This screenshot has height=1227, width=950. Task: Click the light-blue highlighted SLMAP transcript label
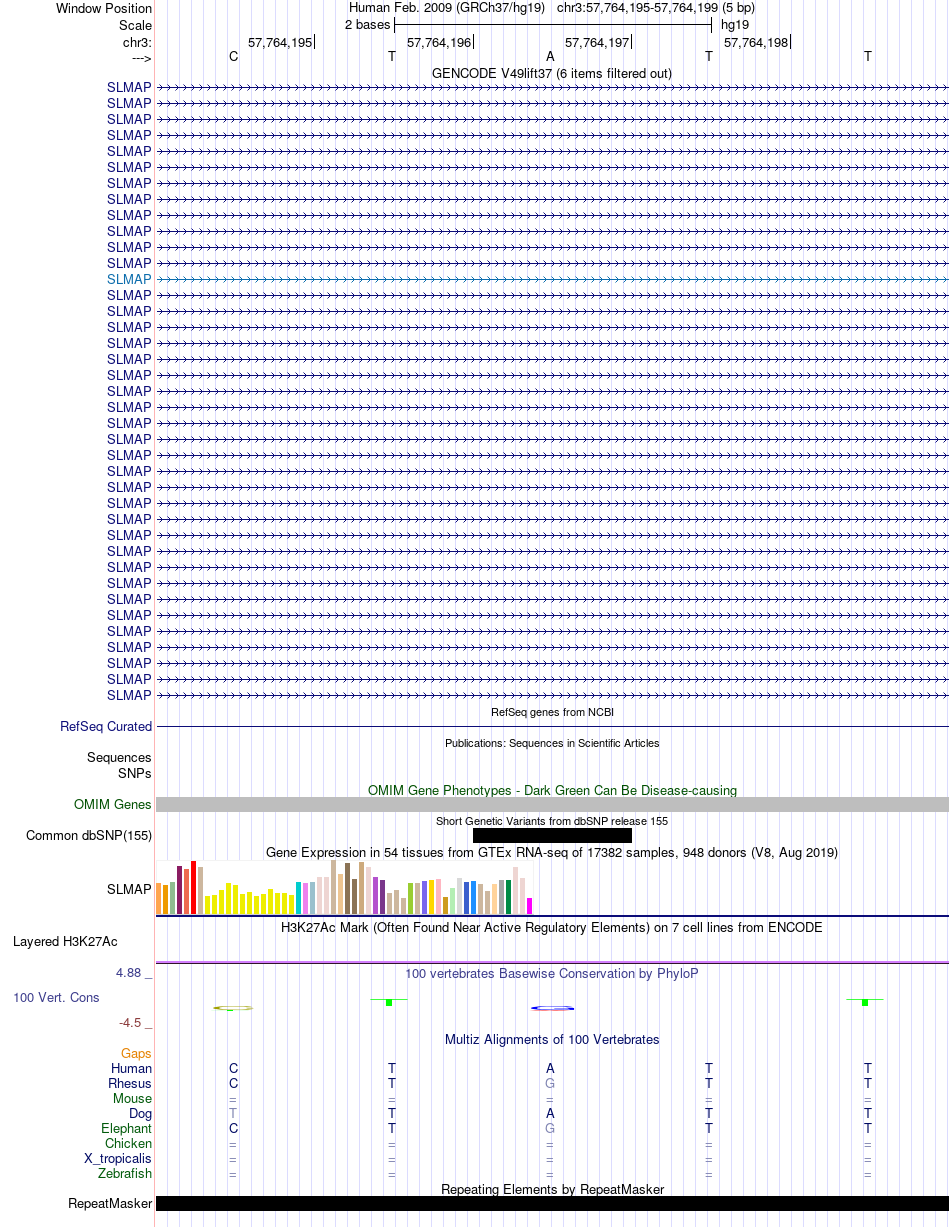pos(130,279)
